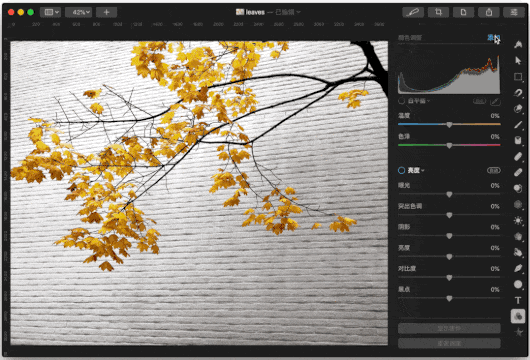Image resolution: width=530 pixels, height=360 pixels.
Task: Enable the 白平衡 adjustment circle toggle
Action: tap(402, 101)
